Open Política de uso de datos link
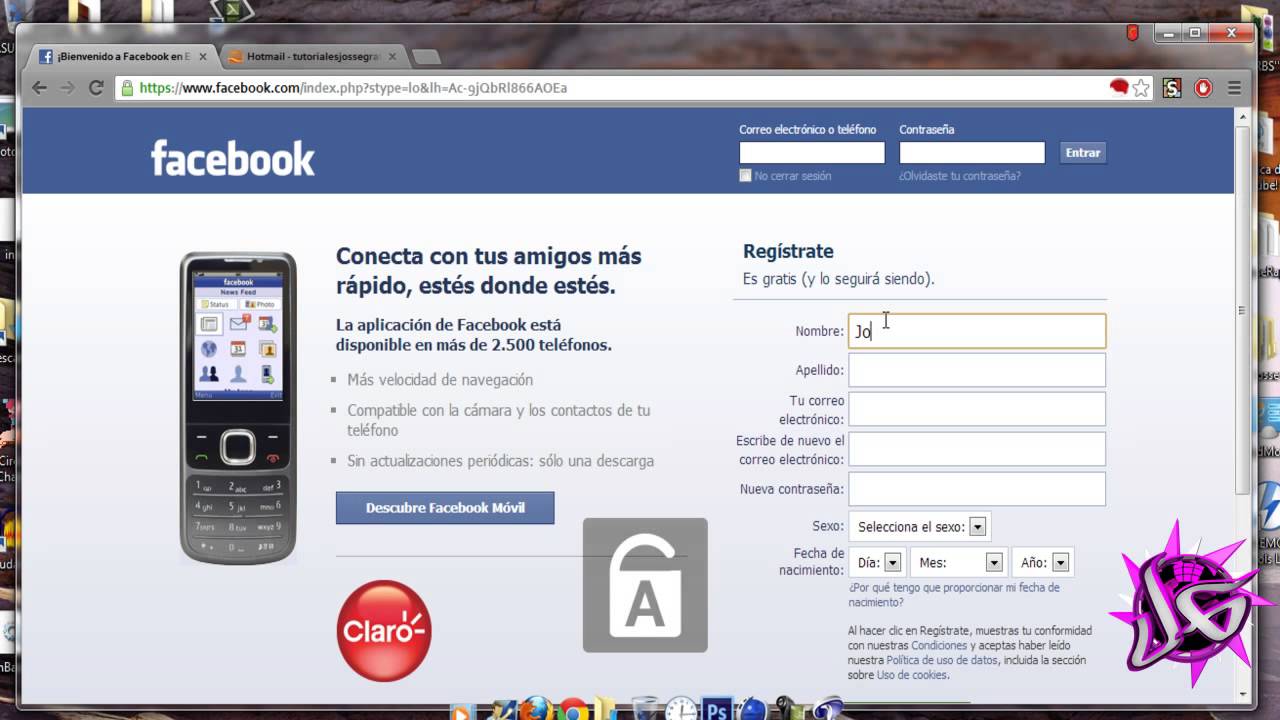This screenshot has height=720, width=1280. coord(942,661)
